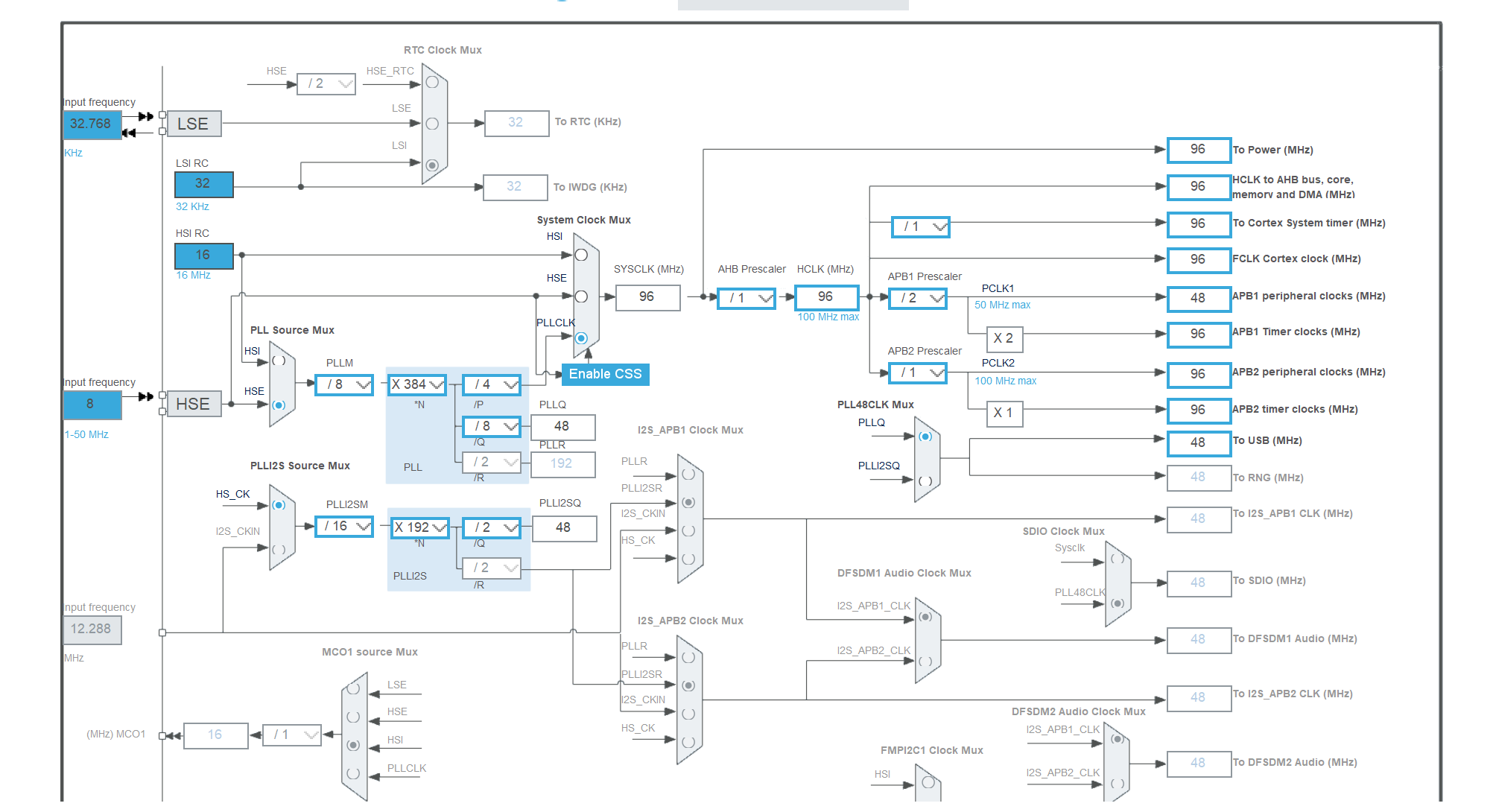Open PLL /R divider /2 dropdown
The width and height of the screenshot is (1493, 812).
pos(492,462)
